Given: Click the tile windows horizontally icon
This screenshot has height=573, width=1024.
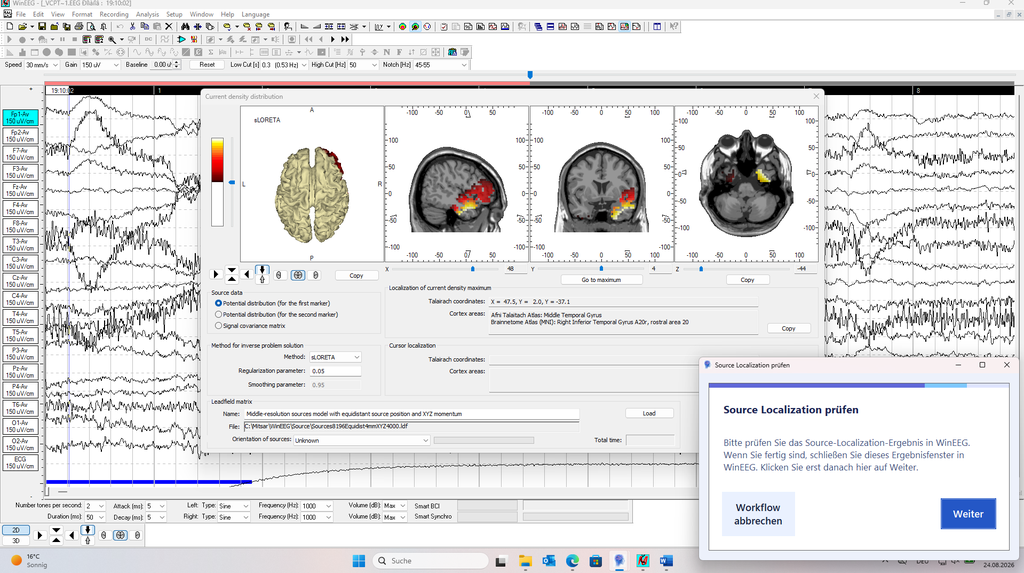Looking at the screenshot, I should [x=551, y=27].
